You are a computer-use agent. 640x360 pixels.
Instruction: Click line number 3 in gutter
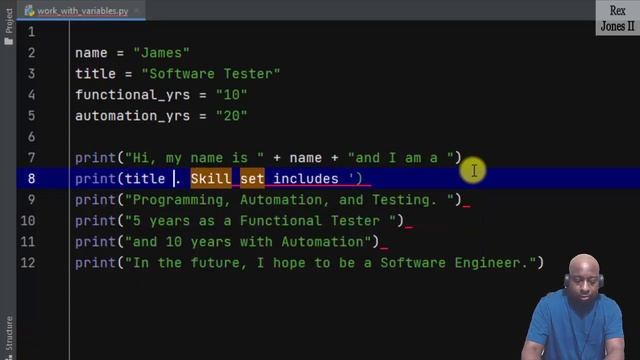click(31, 74)
